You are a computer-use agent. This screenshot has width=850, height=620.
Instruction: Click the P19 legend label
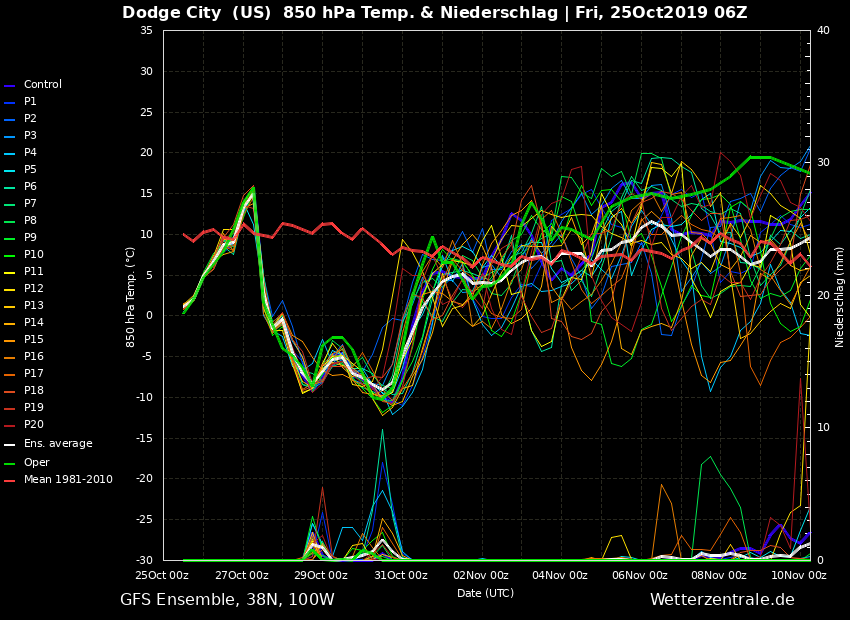34,407
